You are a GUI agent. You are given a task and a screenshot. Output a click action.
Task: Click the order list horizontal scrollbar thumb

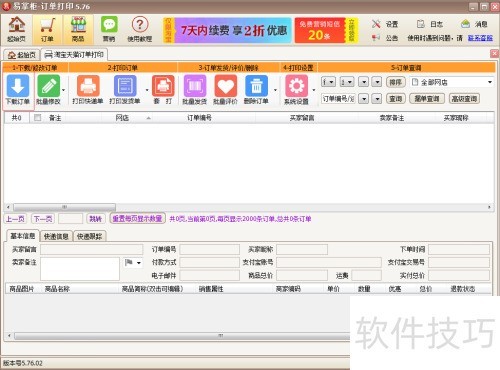64,207
